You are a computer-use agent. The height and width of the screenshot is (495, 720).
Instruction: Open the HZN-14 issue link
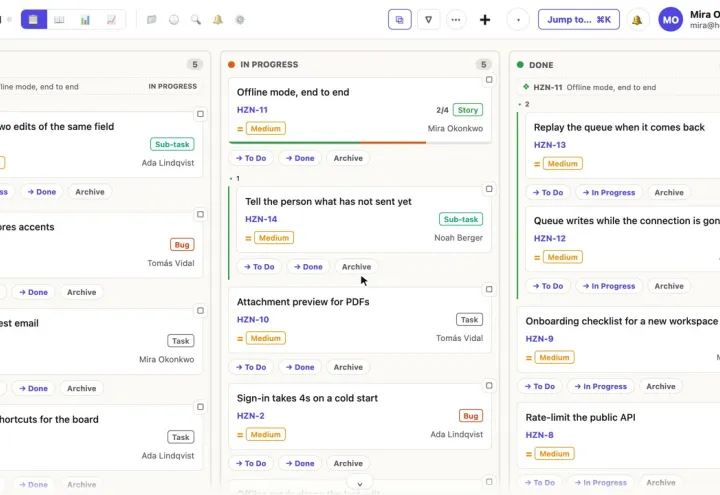[x=261, y=219]
